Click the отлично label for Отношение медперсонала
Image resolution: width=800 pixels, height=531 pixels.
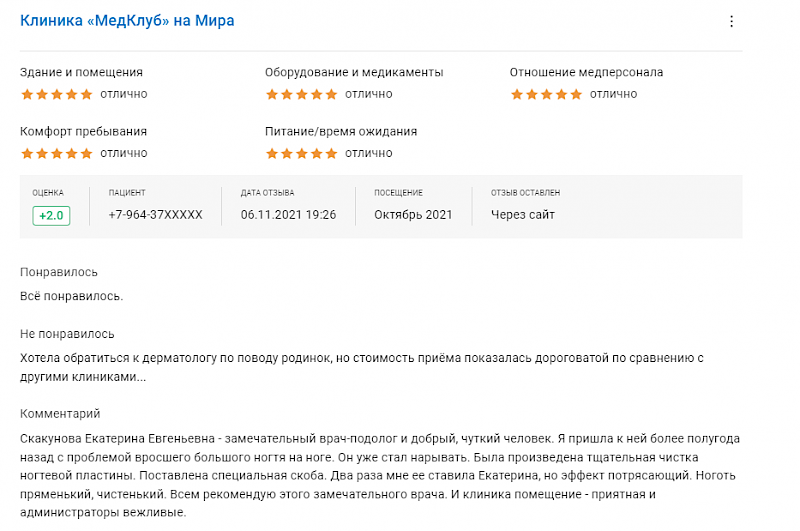click(613, 94)
